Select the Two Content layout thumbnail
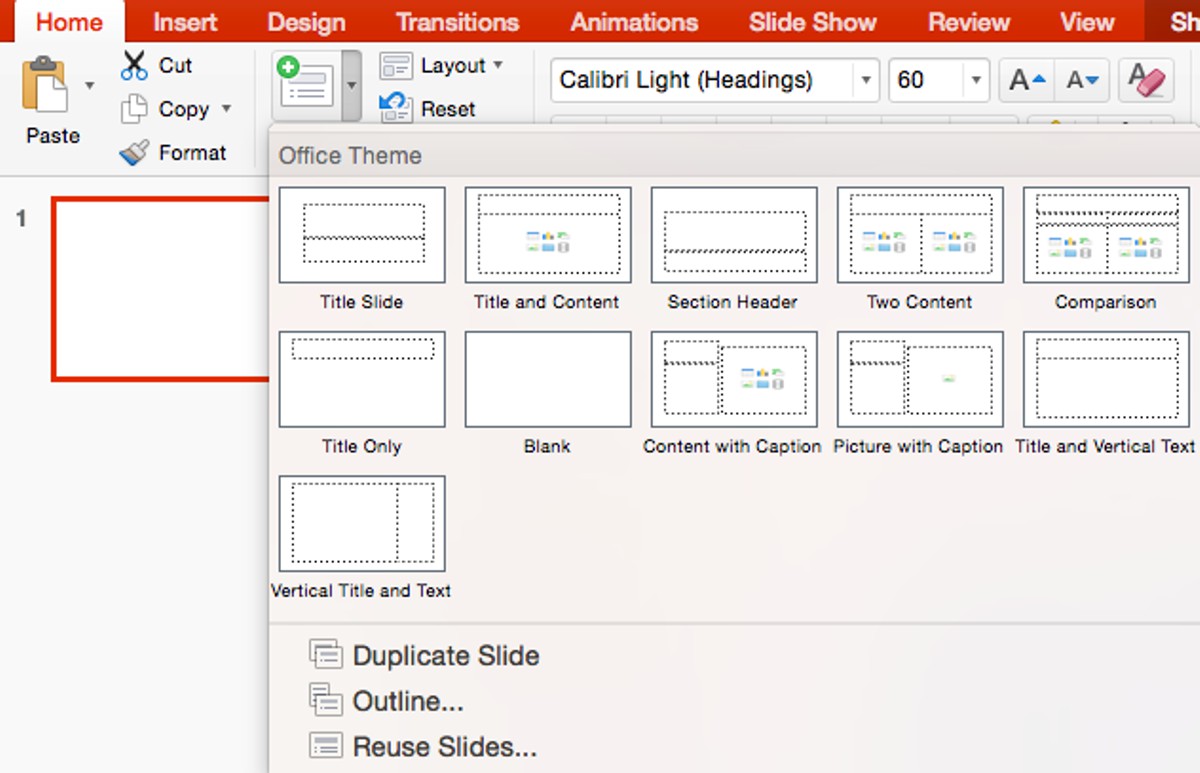1200x773 pixels. click(920, 235)
